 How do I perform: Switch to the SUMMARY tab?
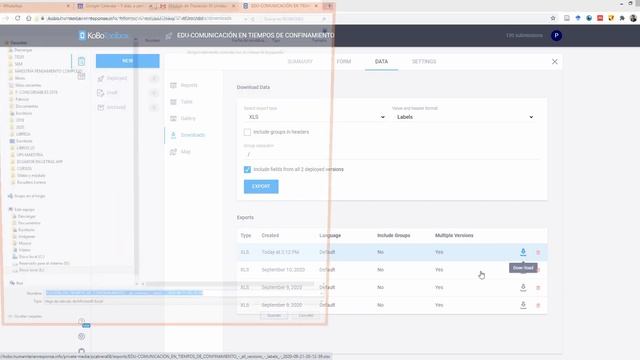point(300,62)
